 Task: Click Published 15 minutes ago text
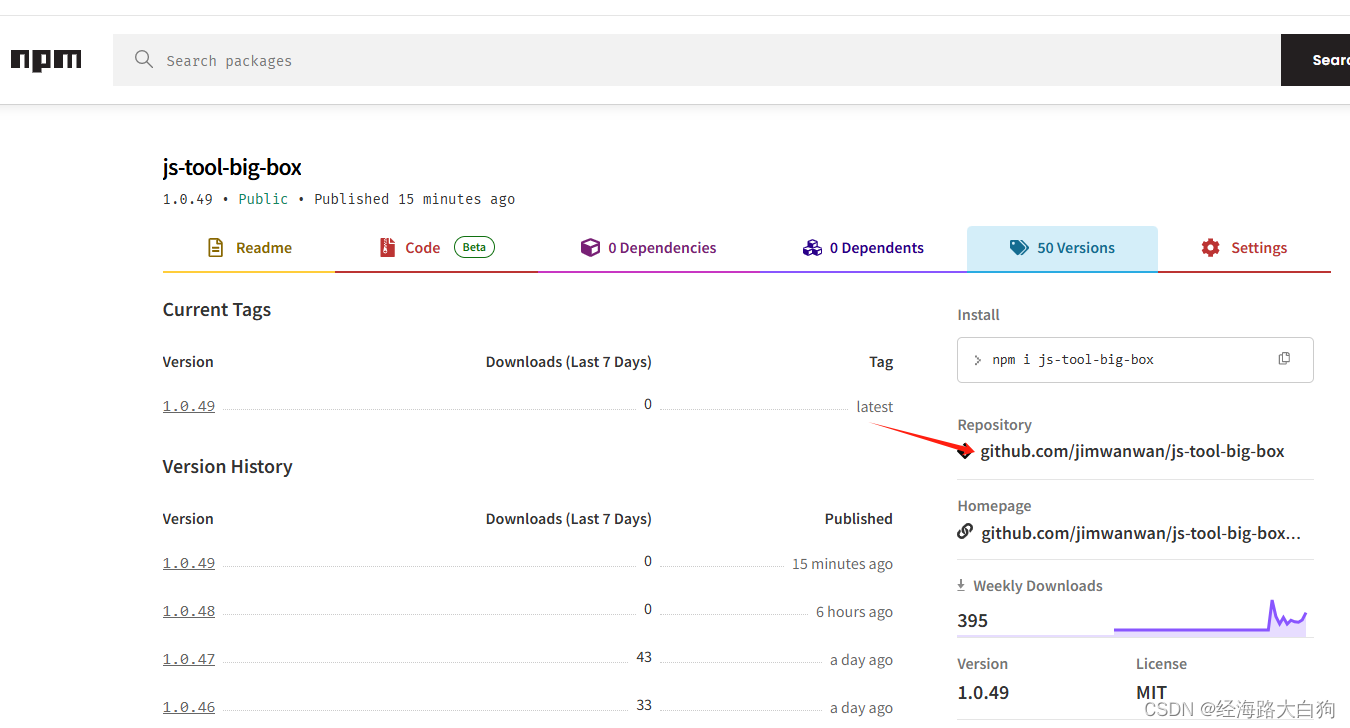(x=415, y=199)
